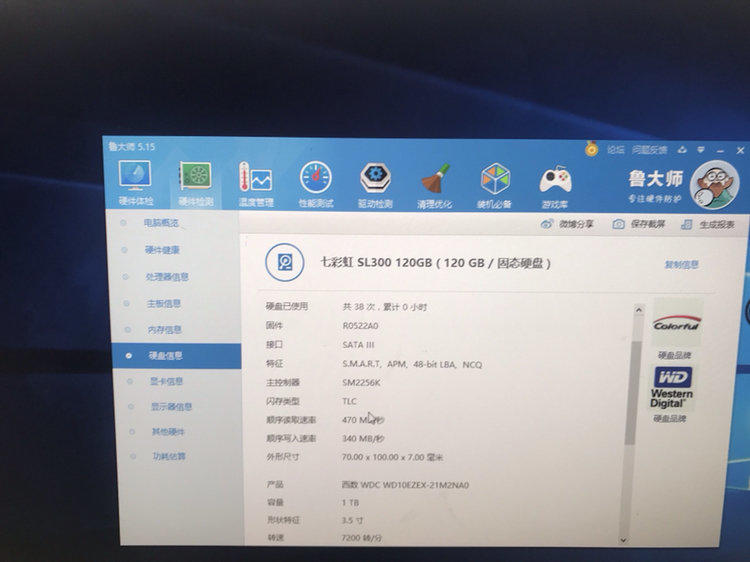Open the title bar dropdown menu icon

[701, 150]
